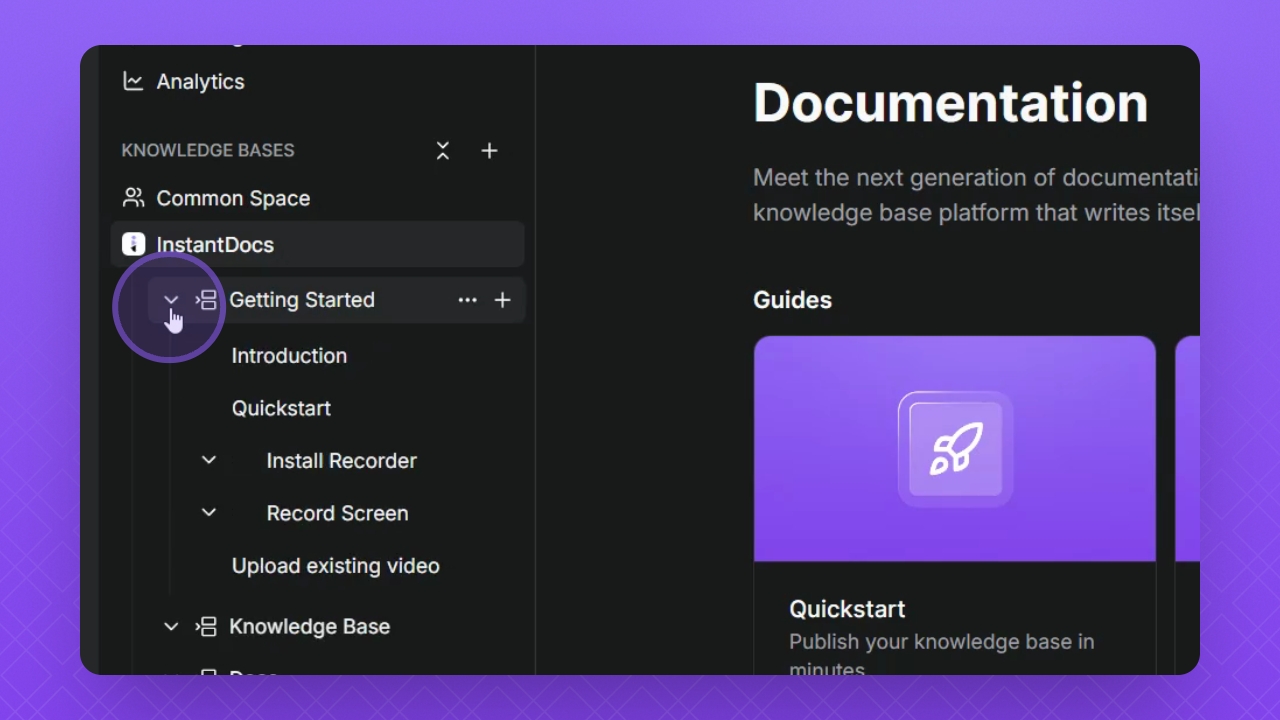The height and width of the screenshot is (720, 1280).
Task: Open Getting Started more options menu
Action: (x=467, y=300)
